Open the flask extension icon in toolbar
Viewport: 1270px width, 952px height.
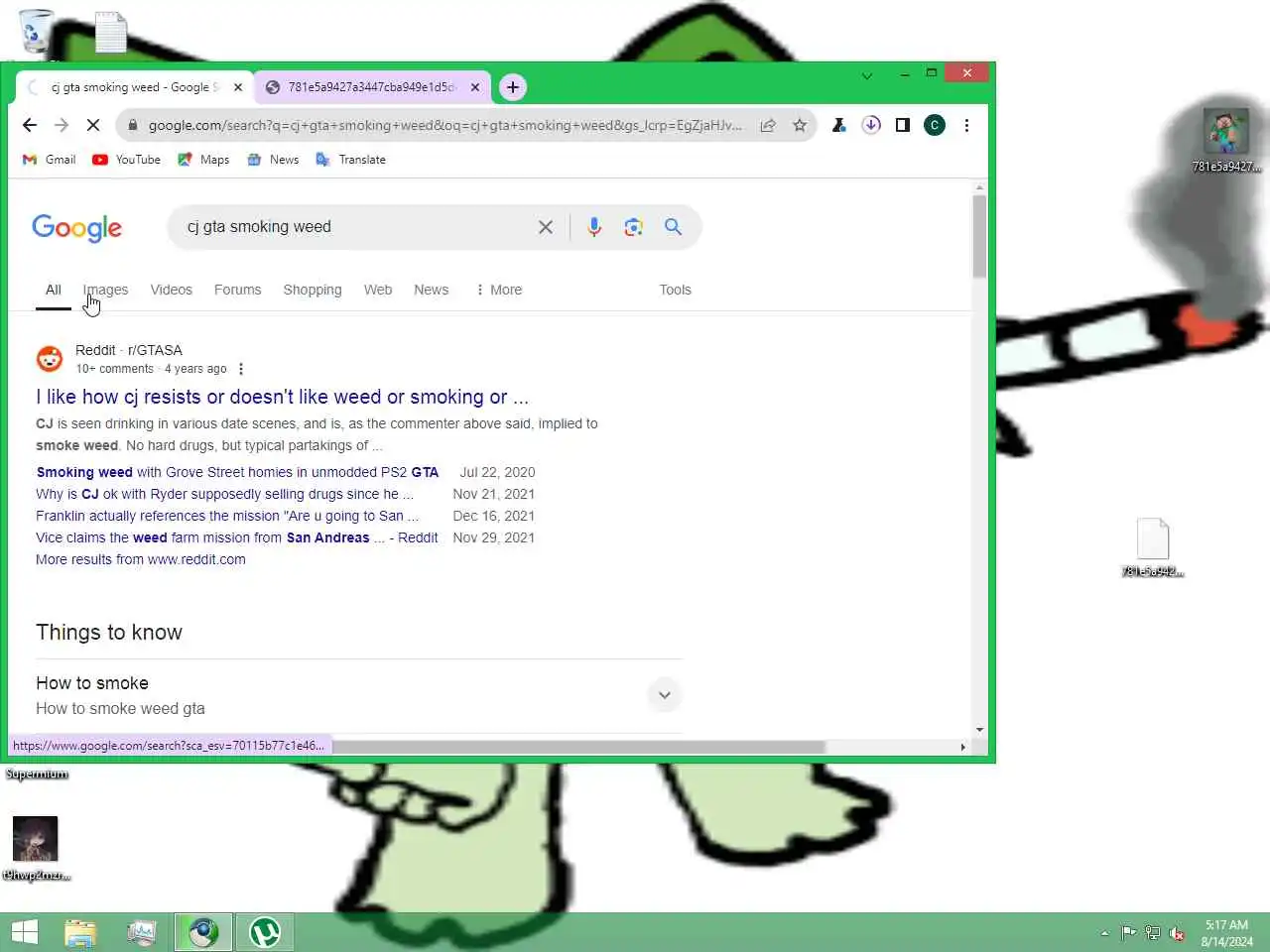click(839, 125)
